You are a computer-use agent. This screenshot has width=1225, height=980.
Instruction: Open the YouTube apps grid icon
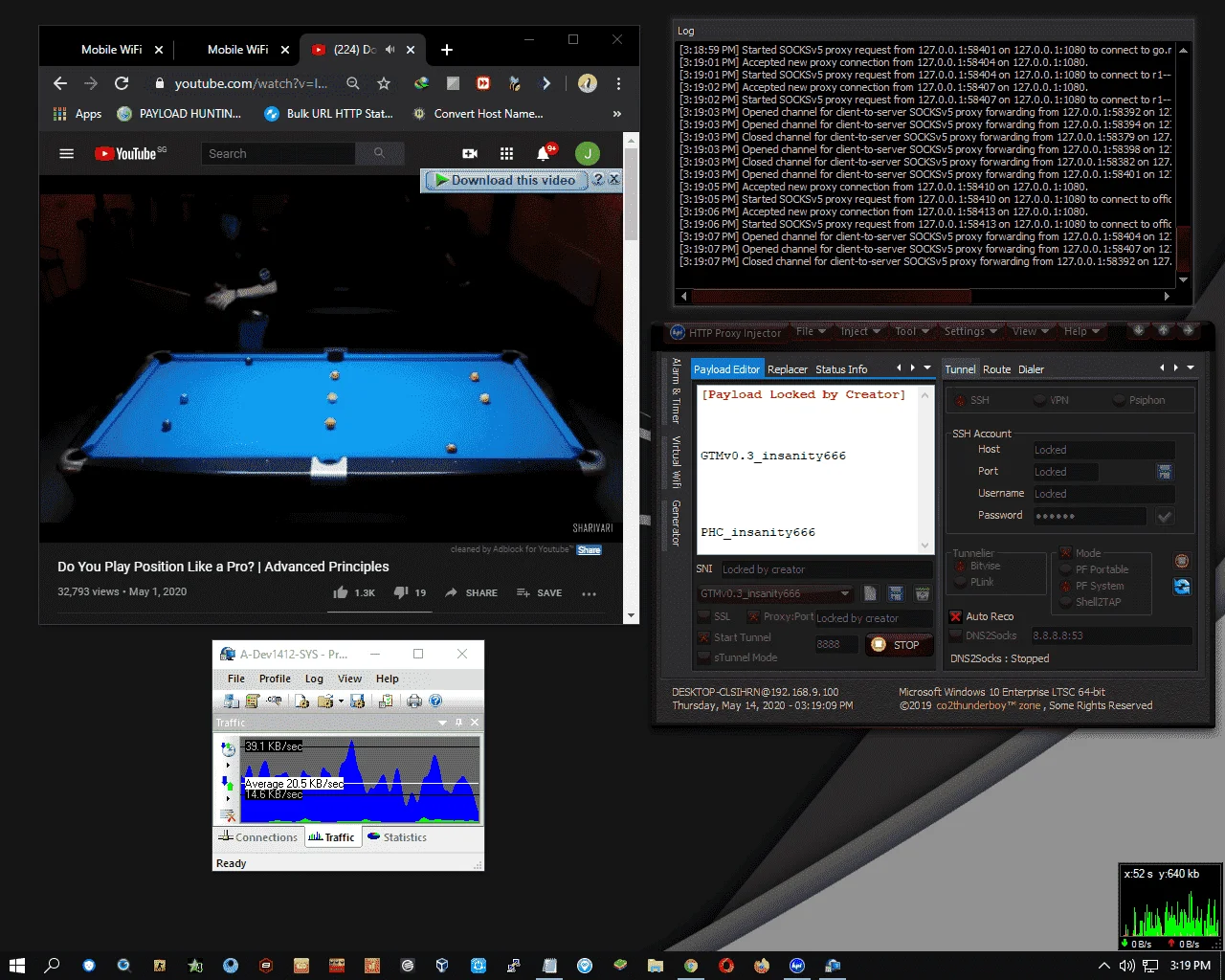coord(506,153)
